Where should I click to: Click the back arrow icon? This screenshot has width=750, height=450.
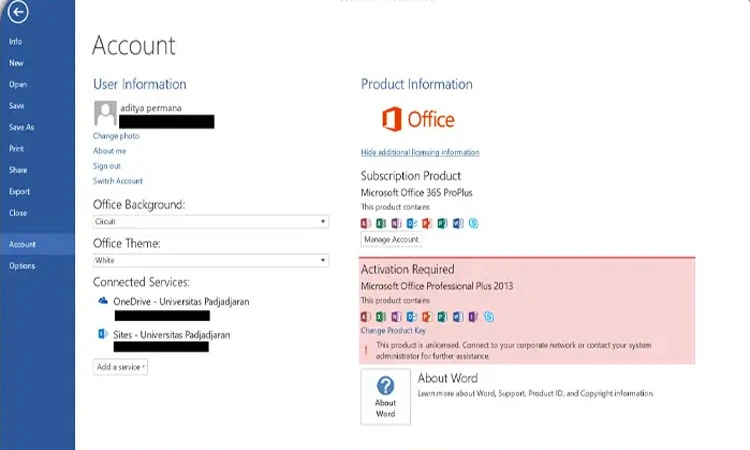[x=17, y=13]
